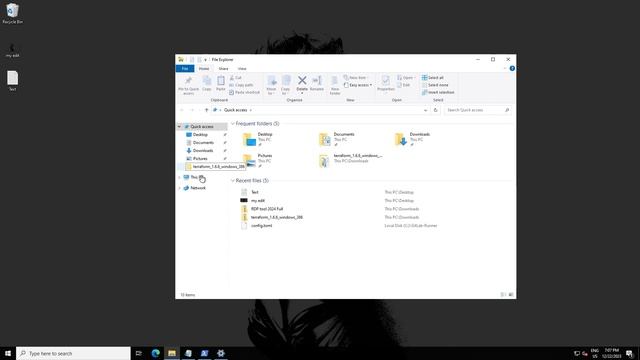Select the terraform folder in the navigation pane
The image size is (640, 360).
coord(216,167)
